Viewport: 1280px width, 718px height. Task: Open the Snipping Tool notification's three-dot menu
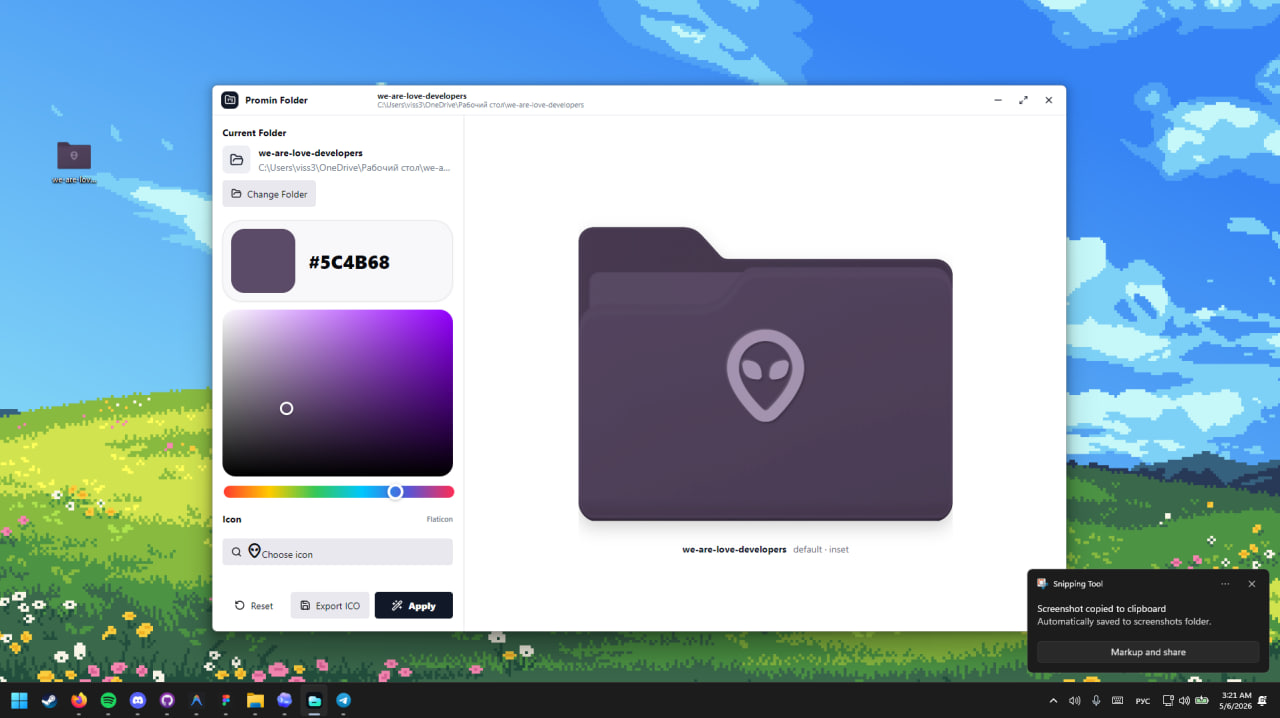tap(1225, 584)
